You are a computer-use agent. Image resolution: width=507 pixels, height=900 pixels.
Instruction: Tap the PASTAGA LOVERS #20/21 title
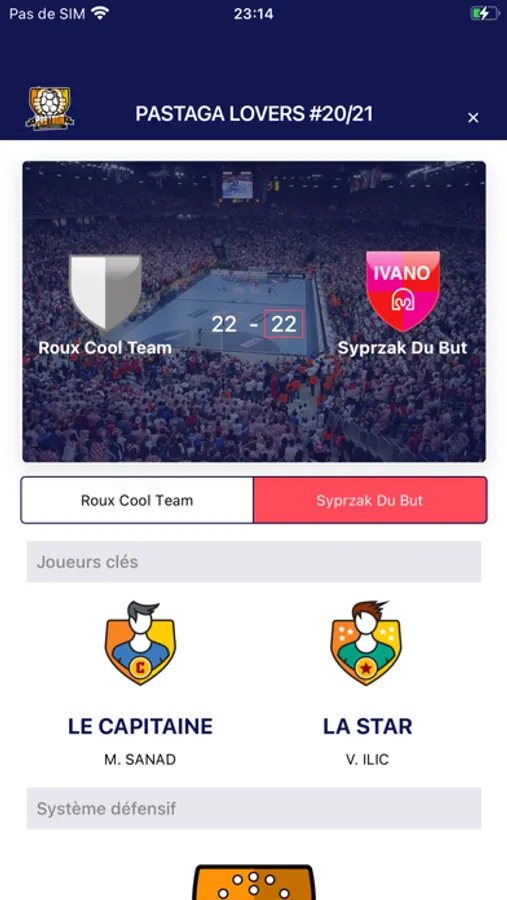[254, 114]
